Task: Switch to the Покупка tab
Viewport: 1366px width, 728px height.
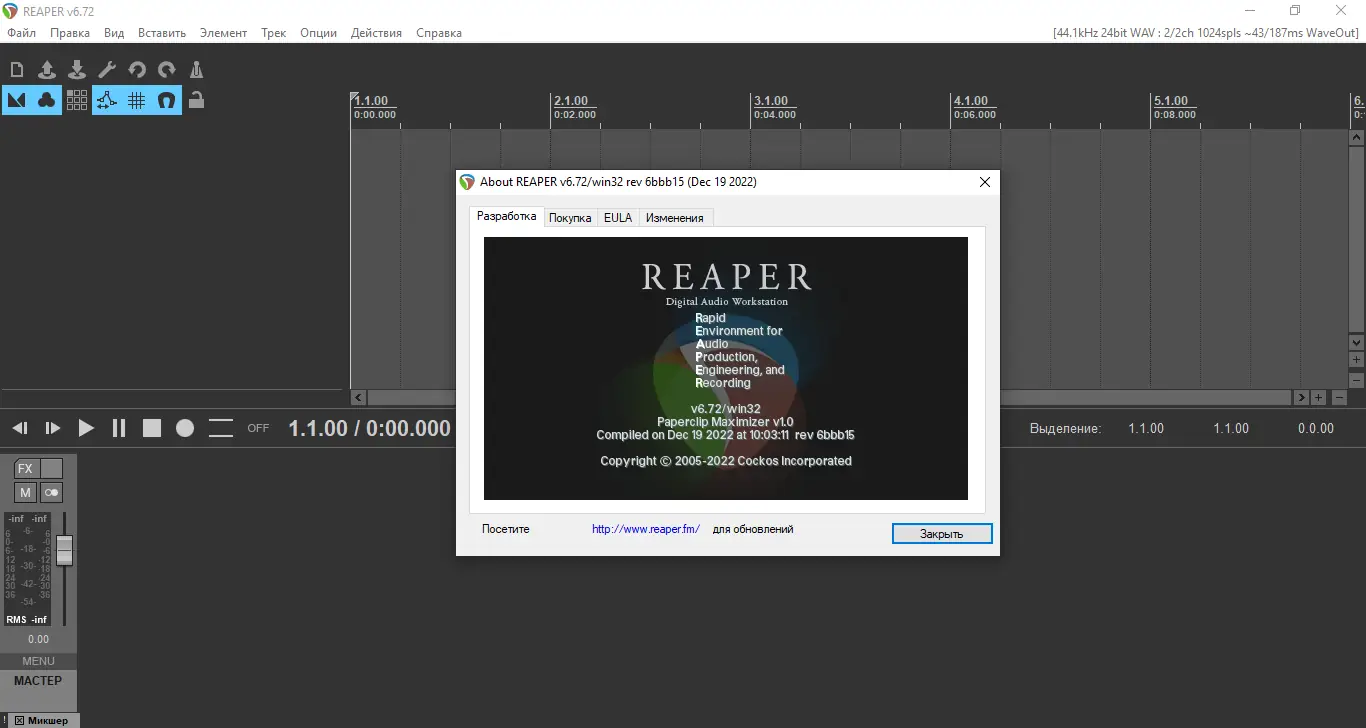Action: coord(570,217)
